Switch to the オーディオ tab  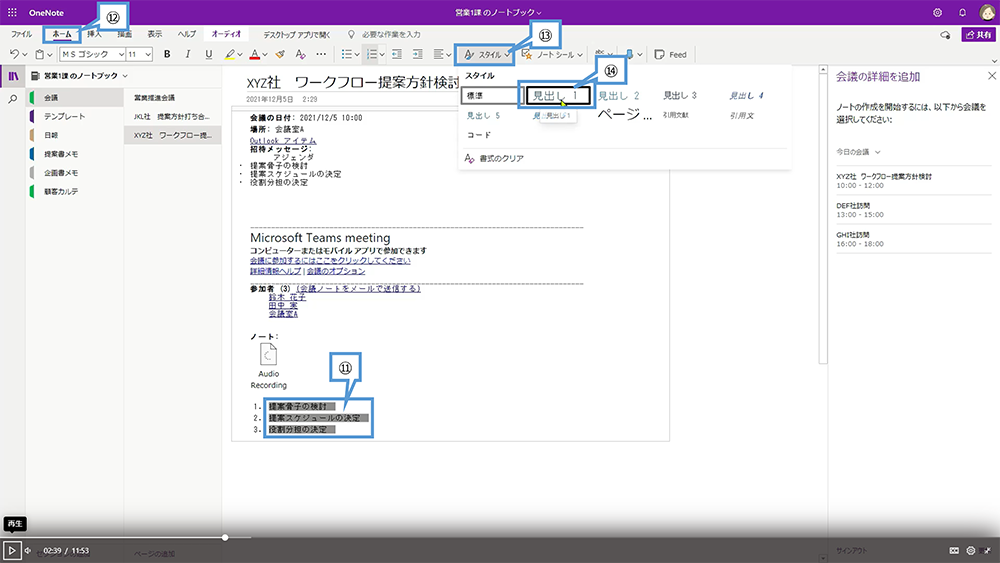[x=226, y=34]
